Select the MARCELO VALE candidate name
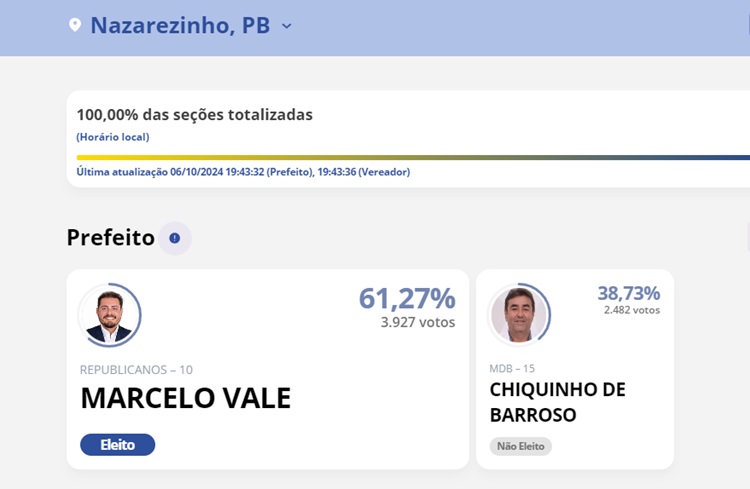The height and width of the screenshot is (489, 750). (x=185, y=398)
